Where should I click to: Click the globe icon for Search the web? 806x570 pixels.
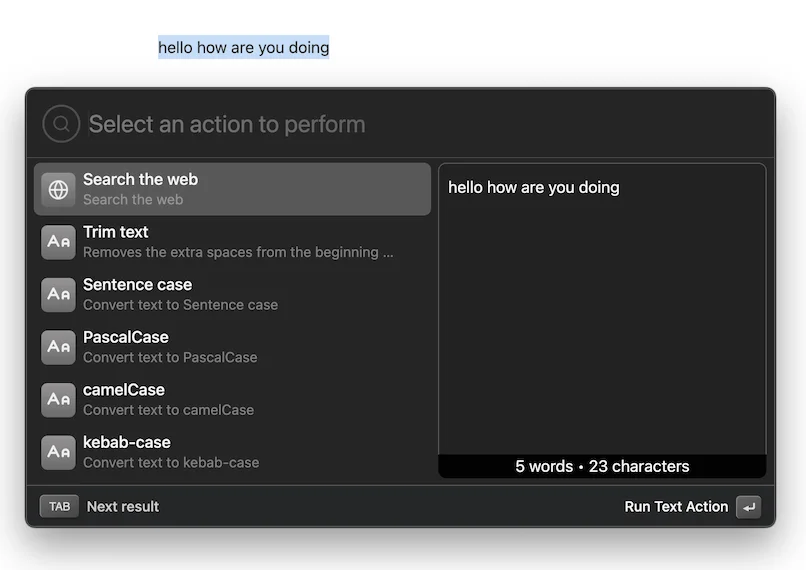[x=58, y=189]
